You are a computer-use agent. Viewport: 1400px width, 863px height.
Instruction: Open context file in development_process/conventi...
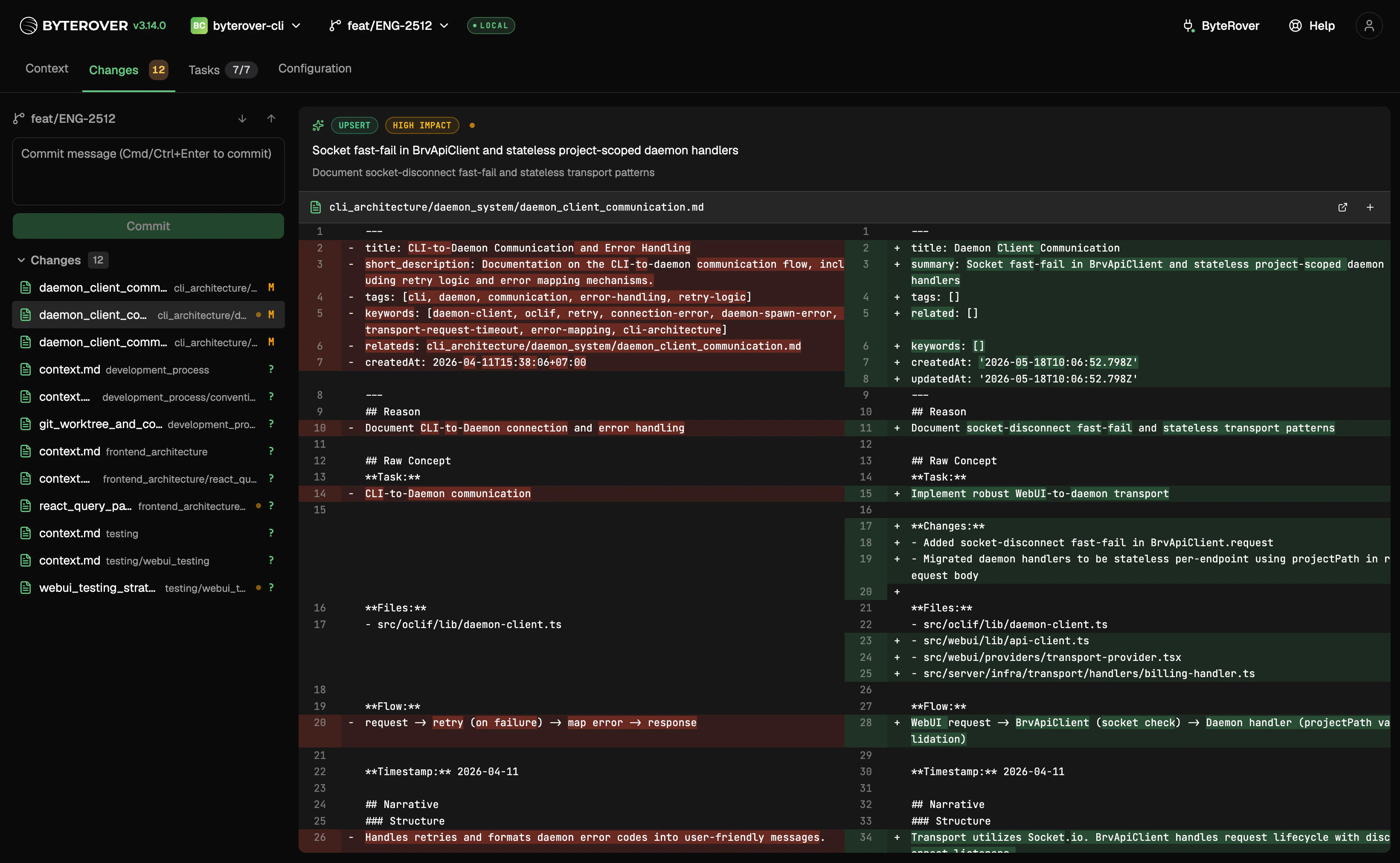point(148,397)
